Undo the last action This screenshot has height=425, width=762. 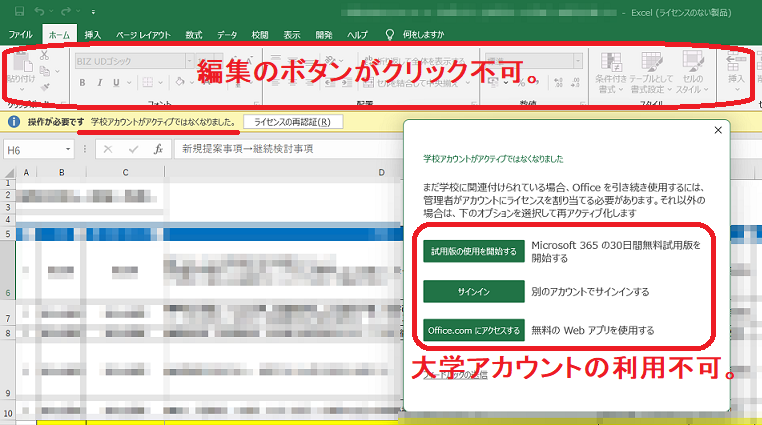coord(39,11)
